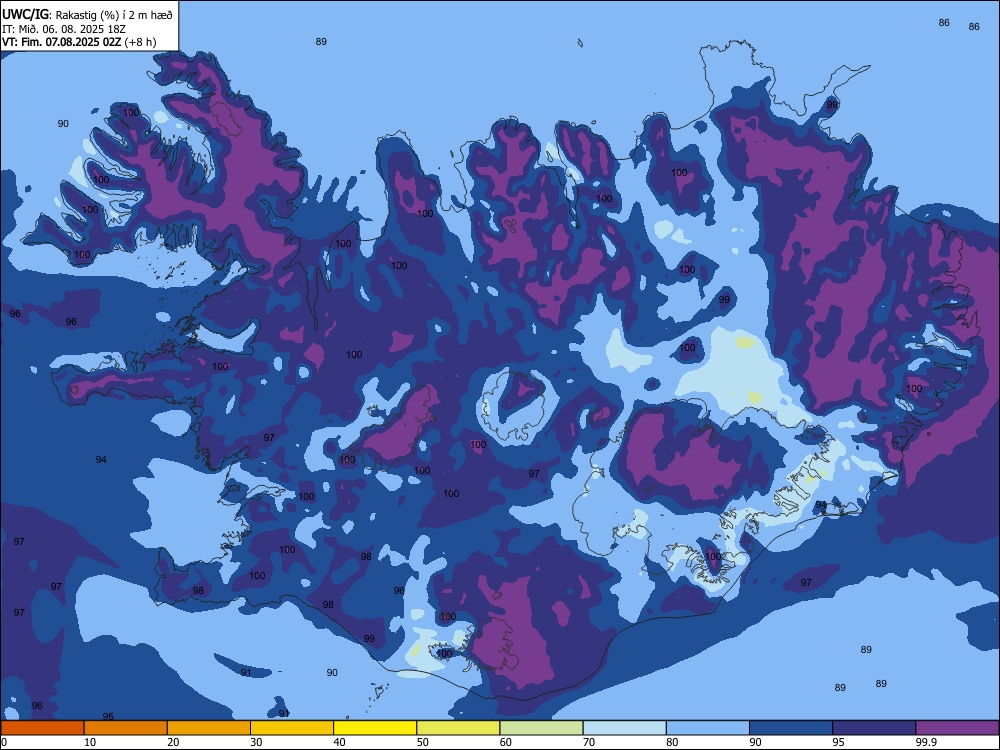Select the legend tick label "60"
The width and height of the screenshot is (1000, 750).
click(506, 742)
